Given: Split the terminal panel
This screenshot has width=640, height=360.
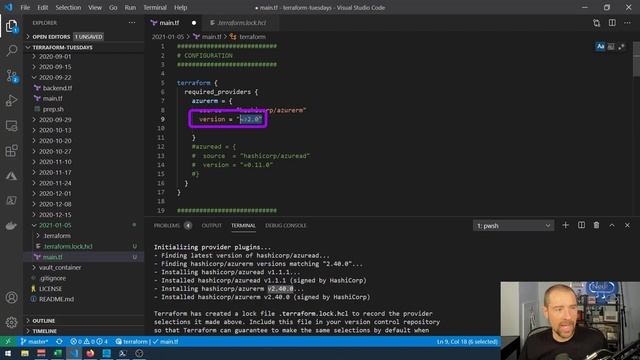Looking at the screenshot, I should pyautogui.click(x=581, y=225).
